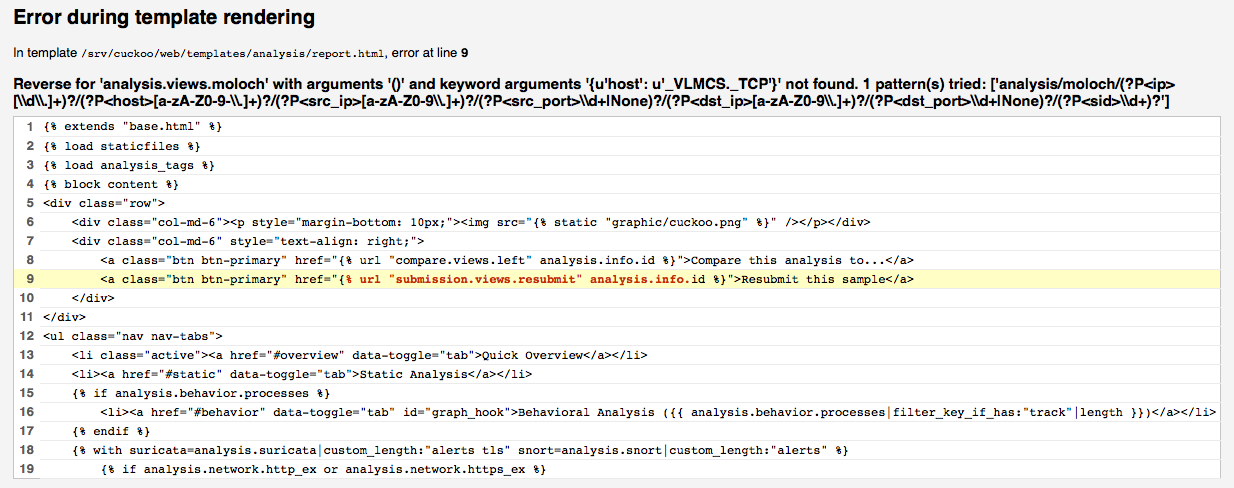Image resolution: width=1234 pixels, height=488 pixels.
Task: Click line 8 with compare.views.left url
Action: (617, 260)
